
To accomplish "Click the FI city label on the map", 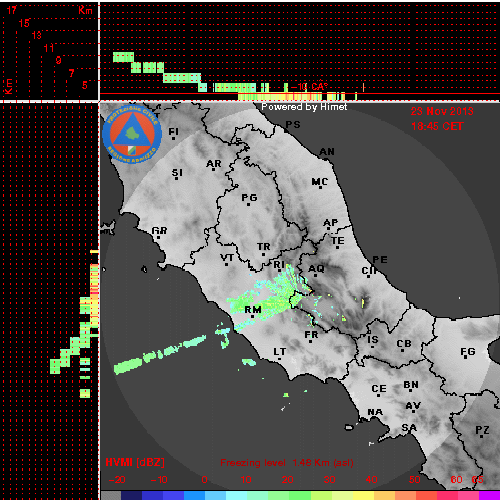I will click(x=173, y=132).
